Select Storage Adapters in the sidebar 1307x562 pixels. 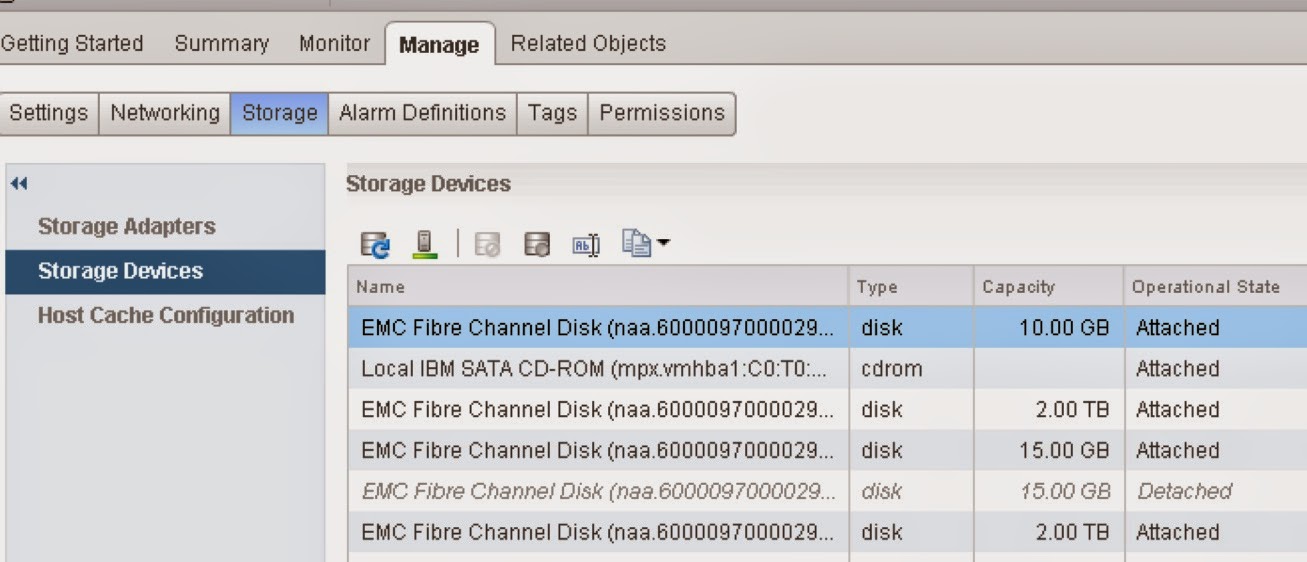pyautogui.click(x=165, y=227)
